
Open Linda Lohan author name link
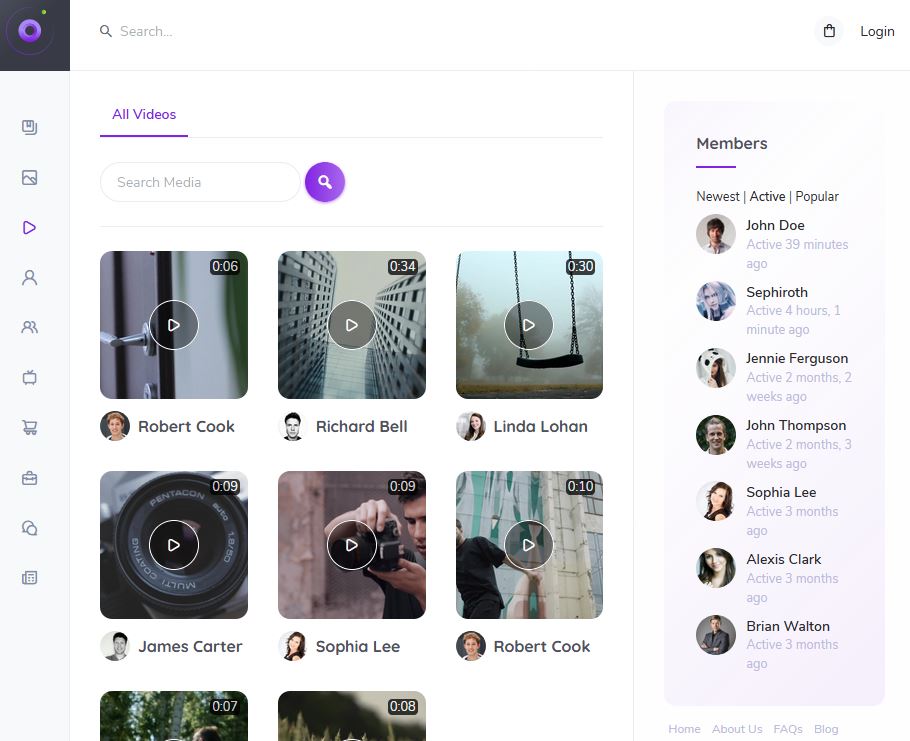pos(540,426)
